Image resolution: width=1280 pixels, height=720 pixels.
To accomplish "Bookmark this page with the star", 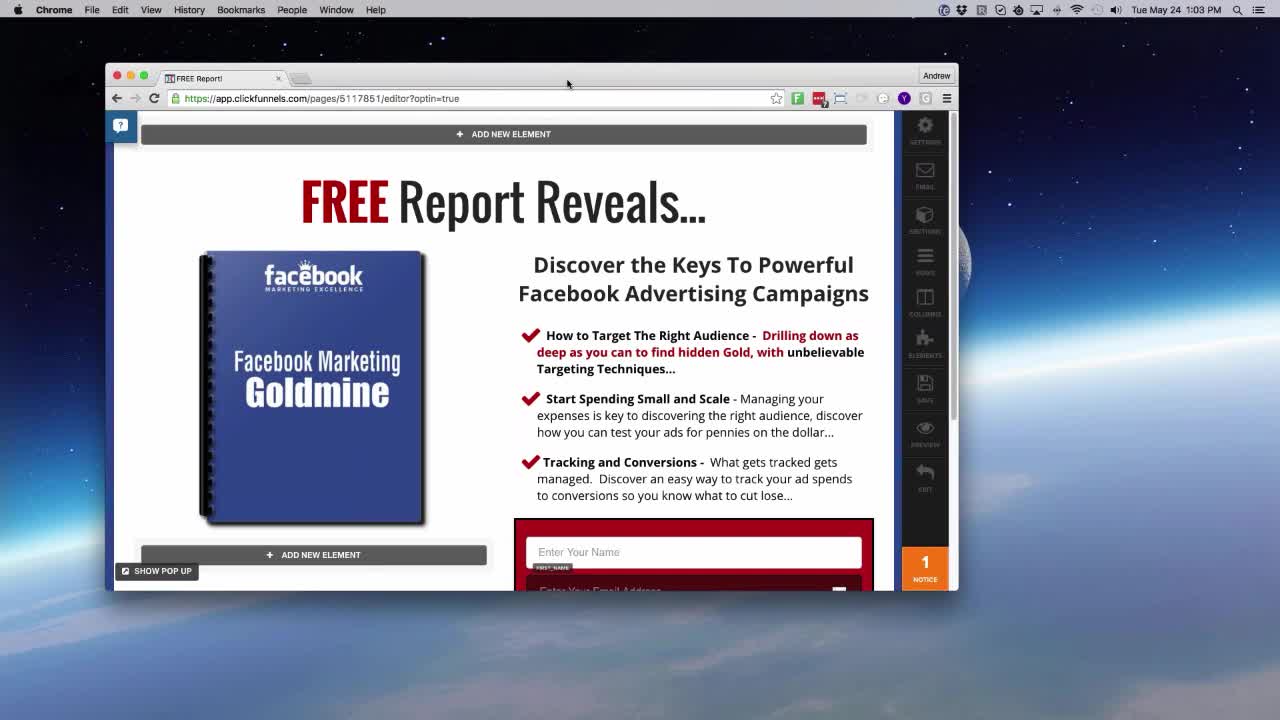I will click(776, 98).
